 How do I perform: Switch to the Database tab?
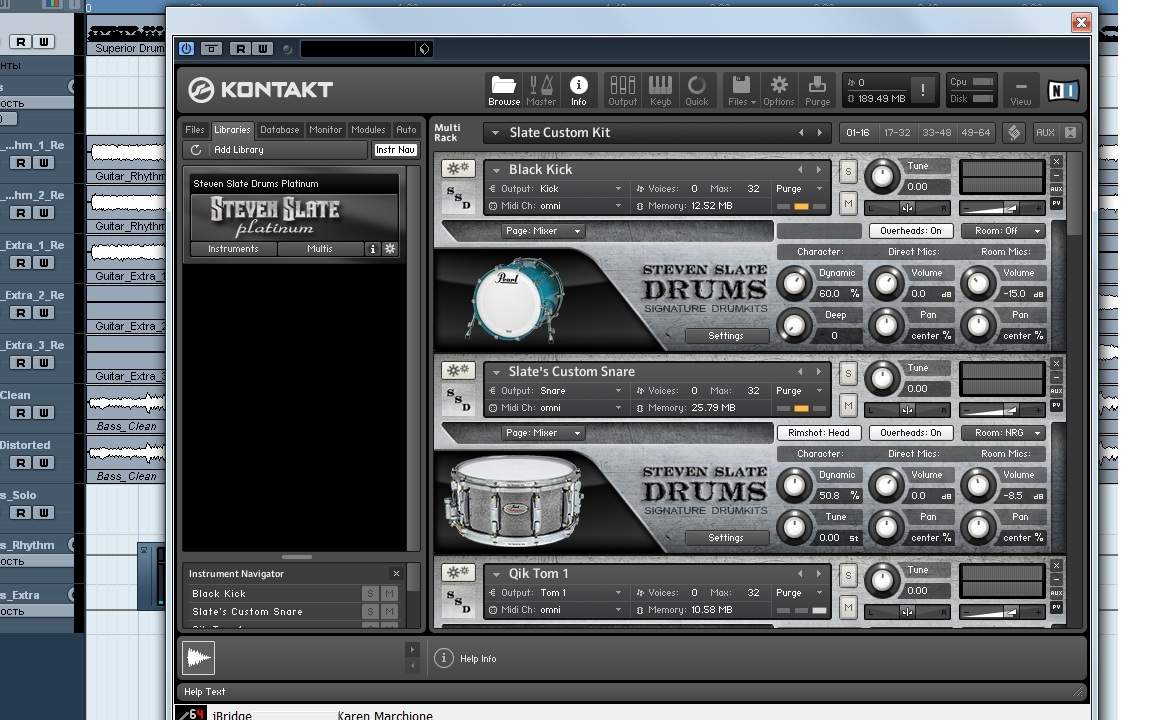click(x=279, y=130)
